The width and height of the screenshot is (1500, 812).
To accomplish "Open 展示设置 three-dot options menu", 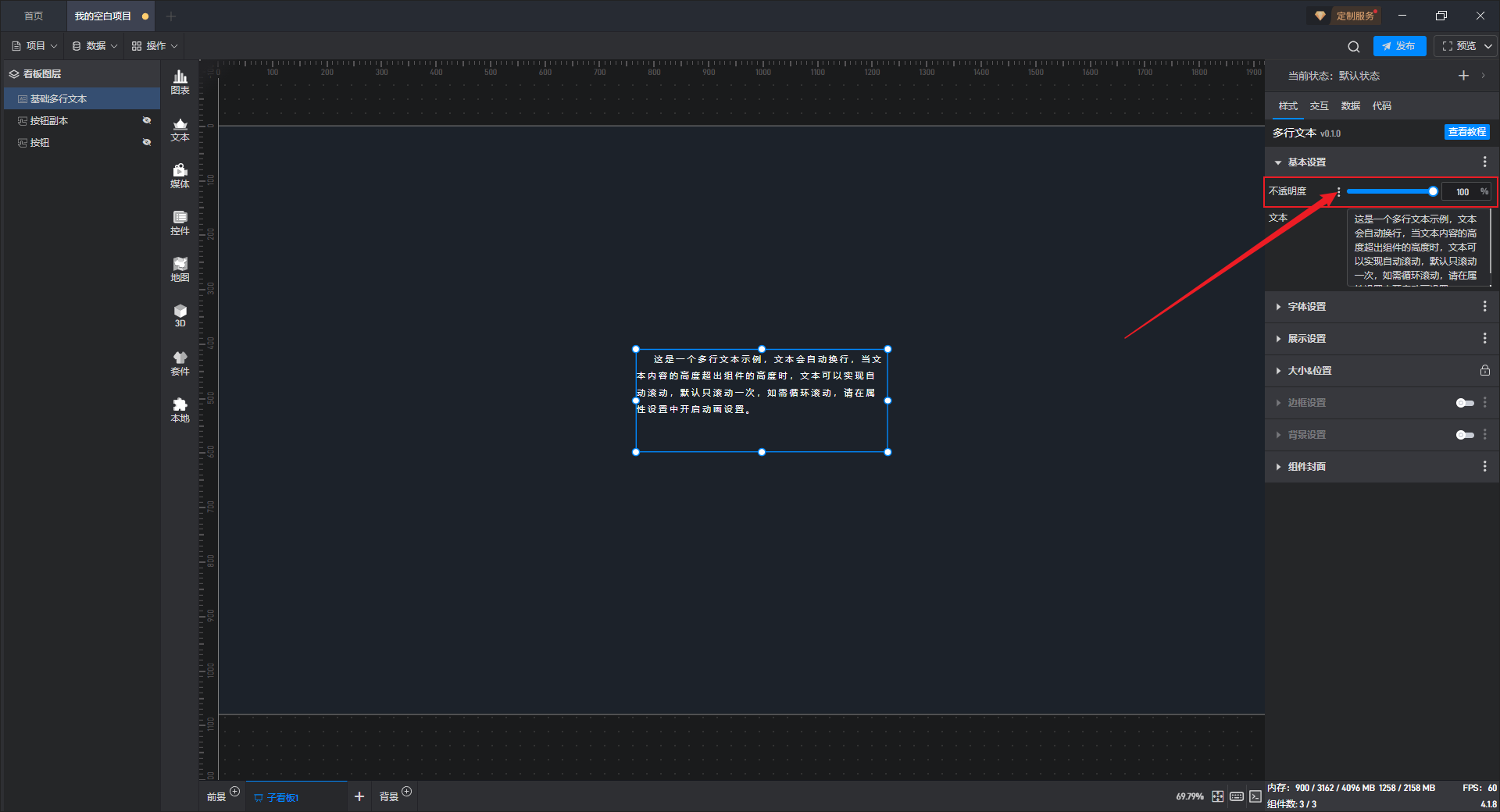I will 1485,338.
